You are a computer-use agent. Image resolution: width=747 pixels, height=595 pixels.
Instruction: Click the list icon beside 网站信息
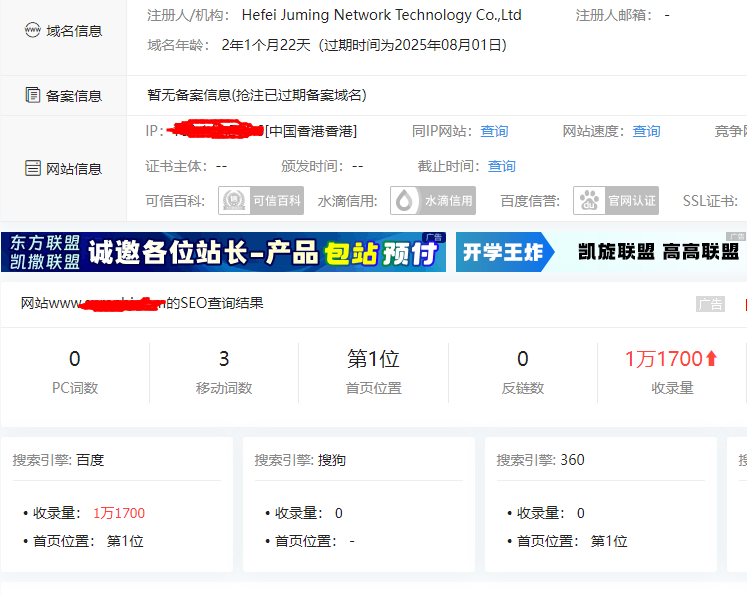(x=33, y=168)
